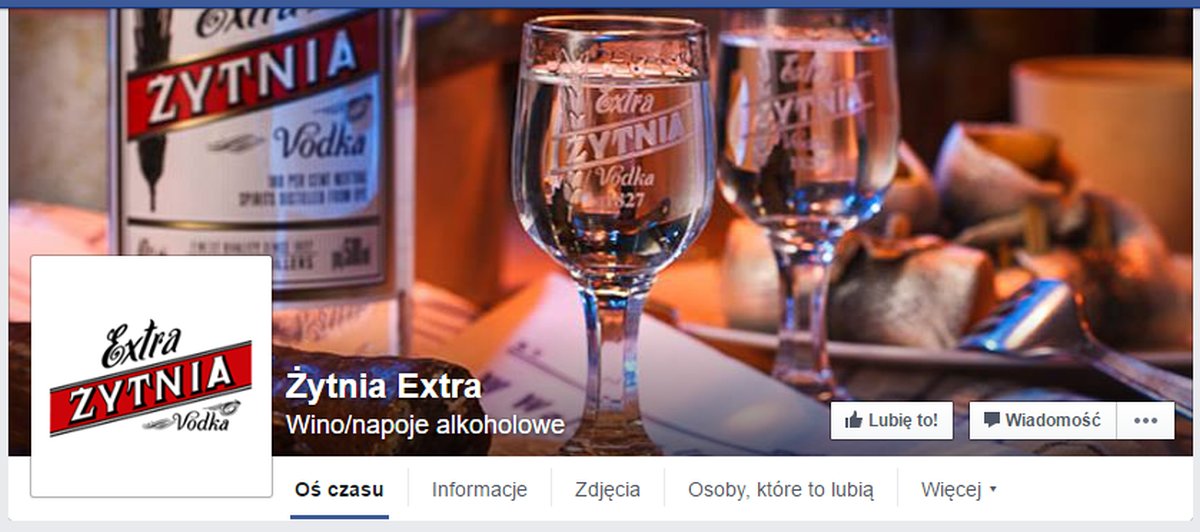This screenshot has height=532, width=1200.
Task: Go to the Zdjęcia tab
Action: coord(607,490)
